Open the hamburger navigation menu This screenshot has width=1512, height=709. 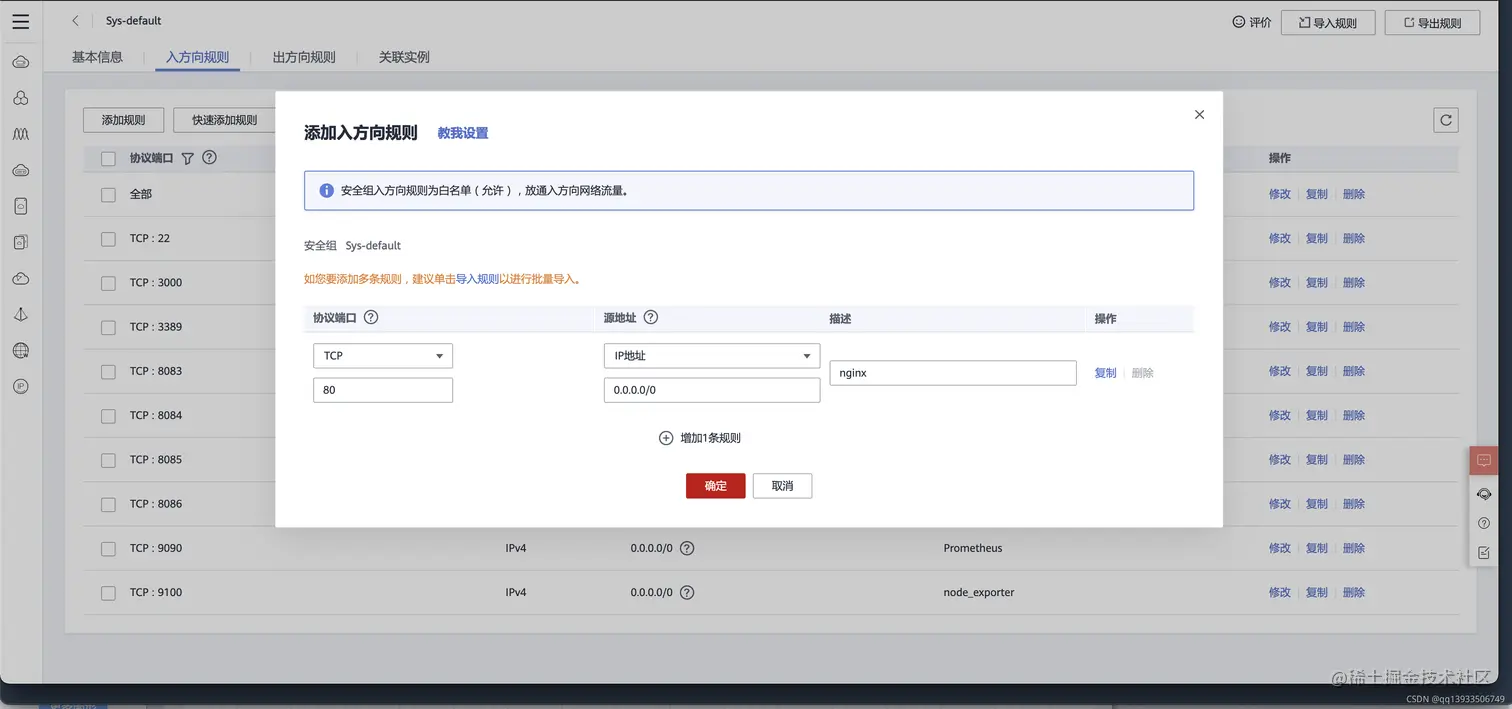coord(20,21)
